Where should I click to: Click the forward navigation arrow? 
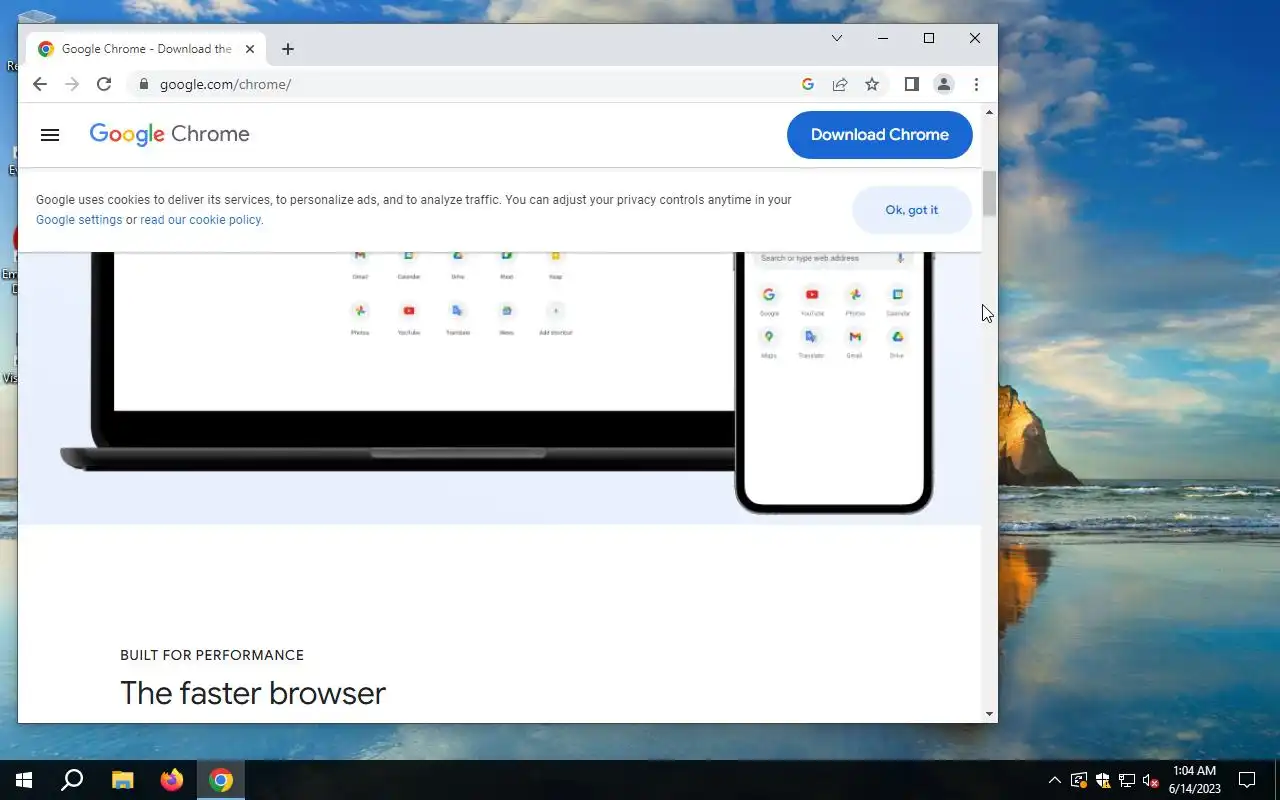(71, 84)
